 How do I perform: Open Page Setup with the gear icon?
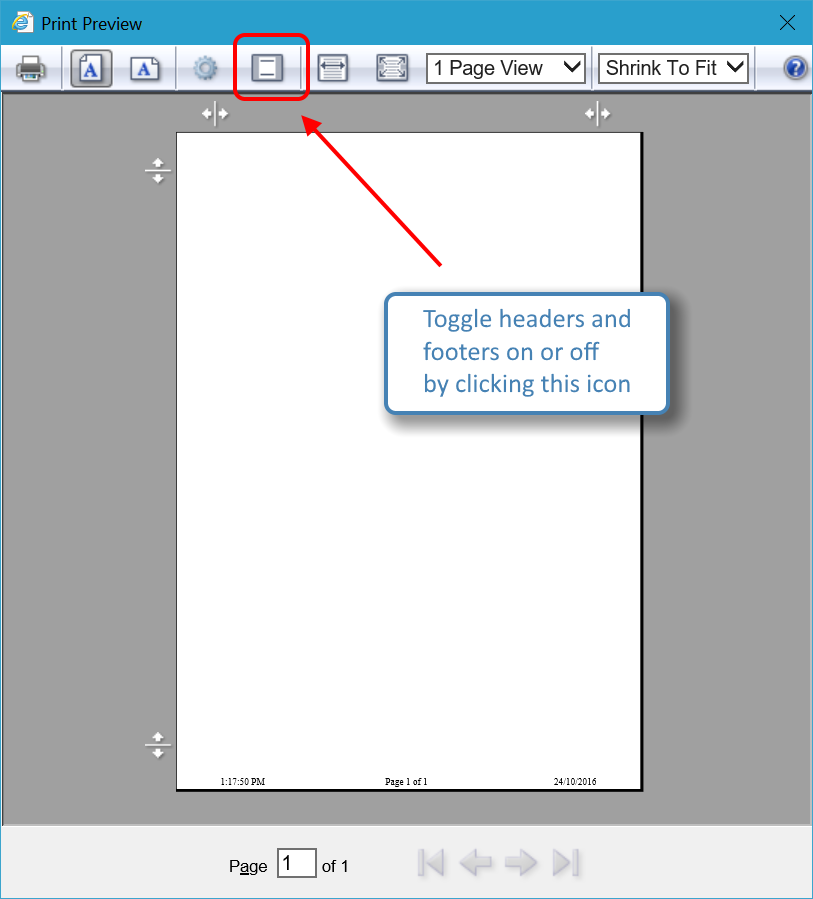point(204,67)
